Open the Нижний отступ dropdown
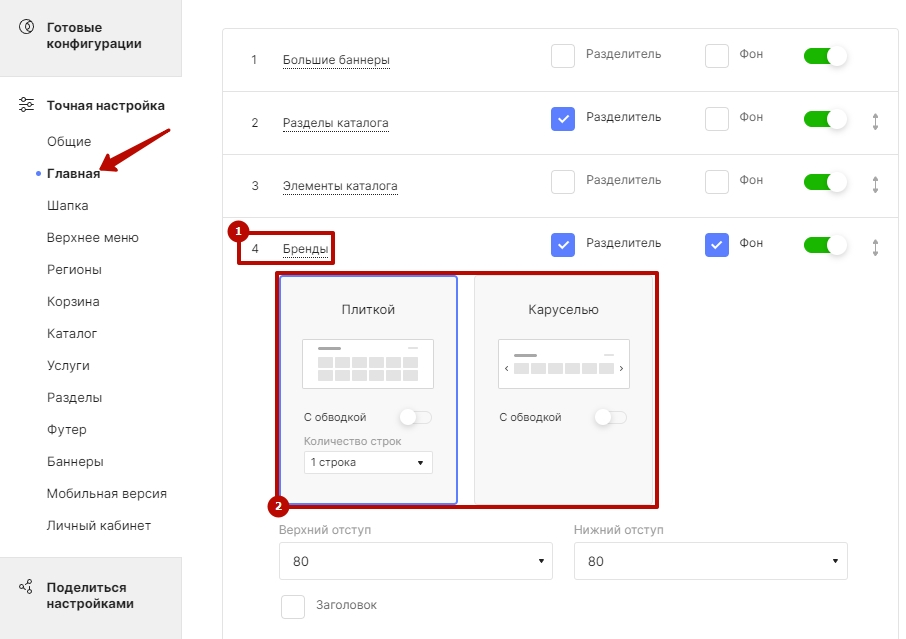Viewport: 906px width, 639px height. (711, 561)
